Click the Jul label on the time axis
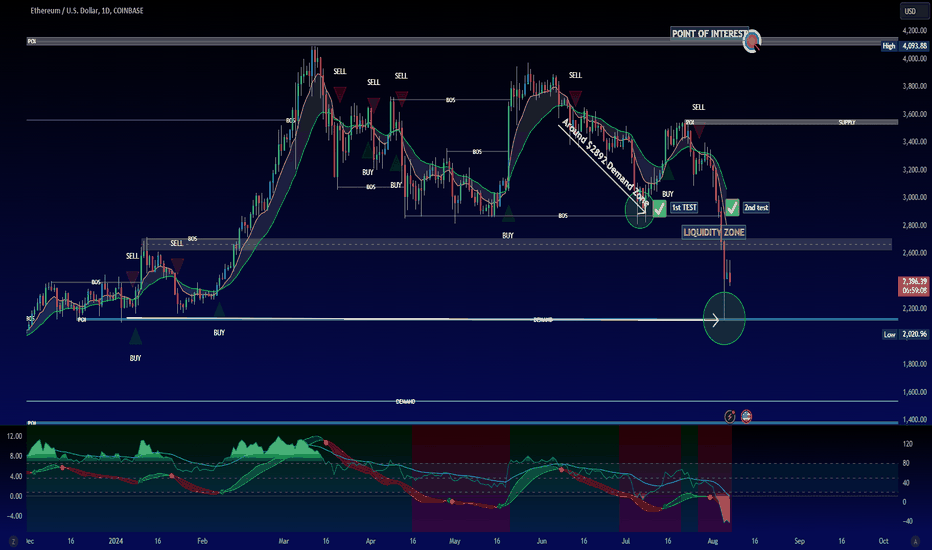This screenshot has width=932, height=550. coord(626,541)
